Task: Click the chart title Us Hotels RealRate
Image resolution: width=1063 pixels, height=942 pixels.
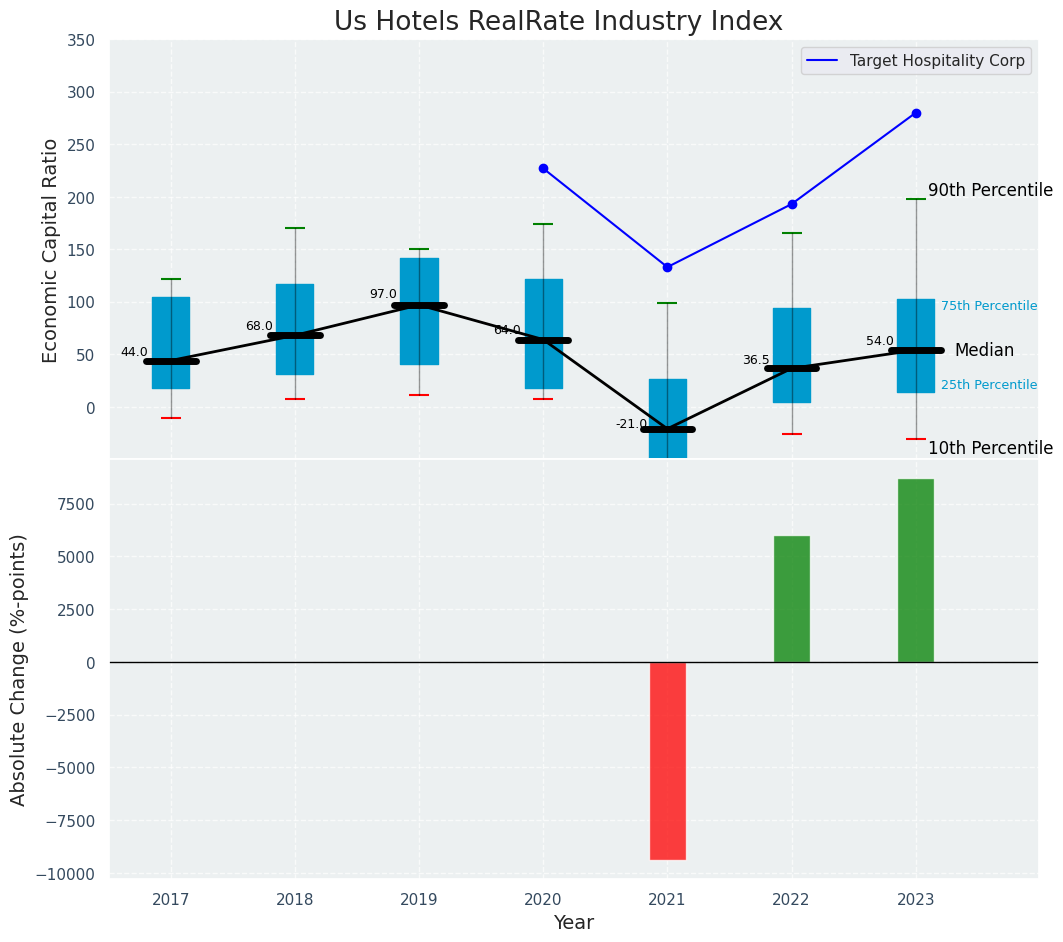Action: [558, 22]
